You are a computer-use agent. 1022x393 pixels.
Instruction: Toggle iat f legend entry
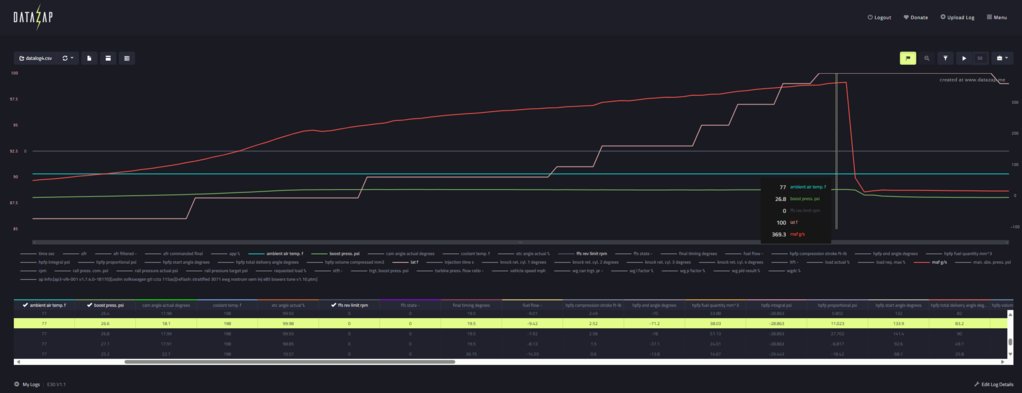pyautogui.click(x=405, y=262)
